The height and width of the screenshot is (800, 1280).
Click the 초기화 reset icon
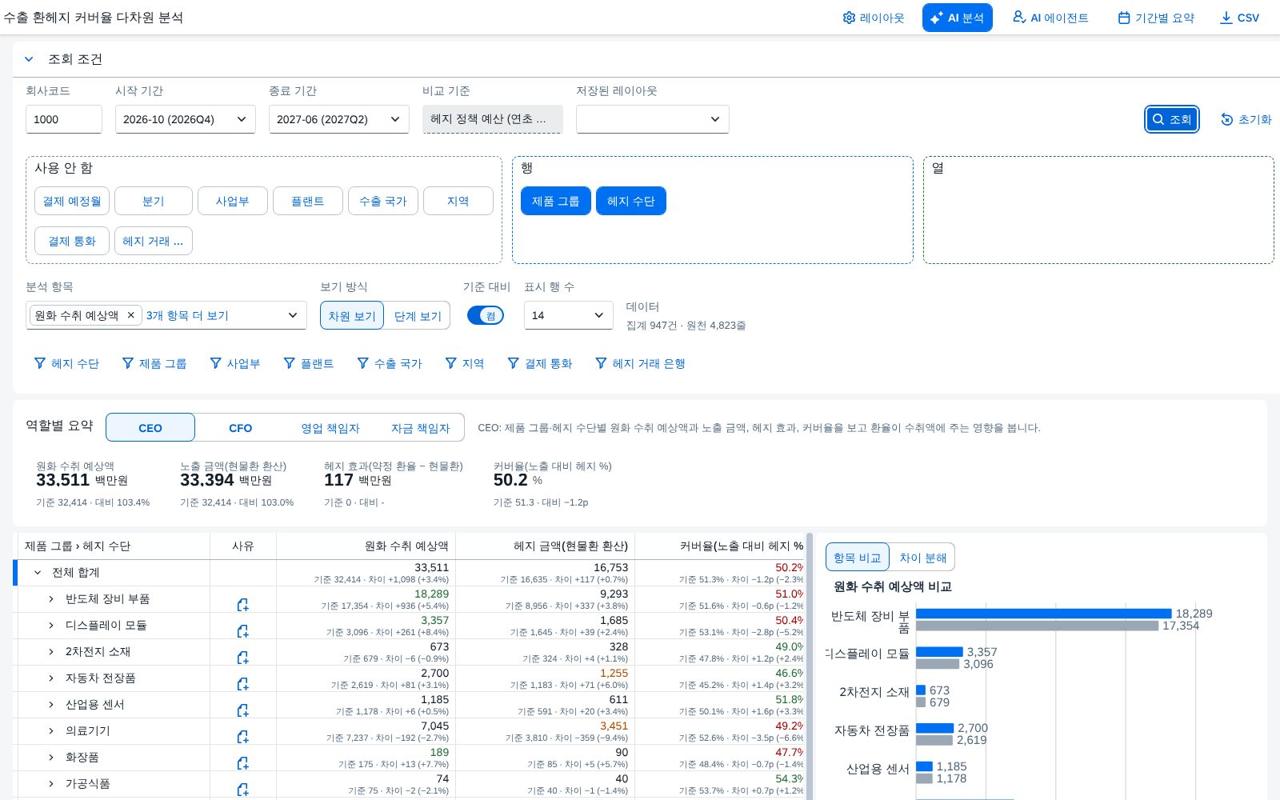click(x=1227, y=119)
